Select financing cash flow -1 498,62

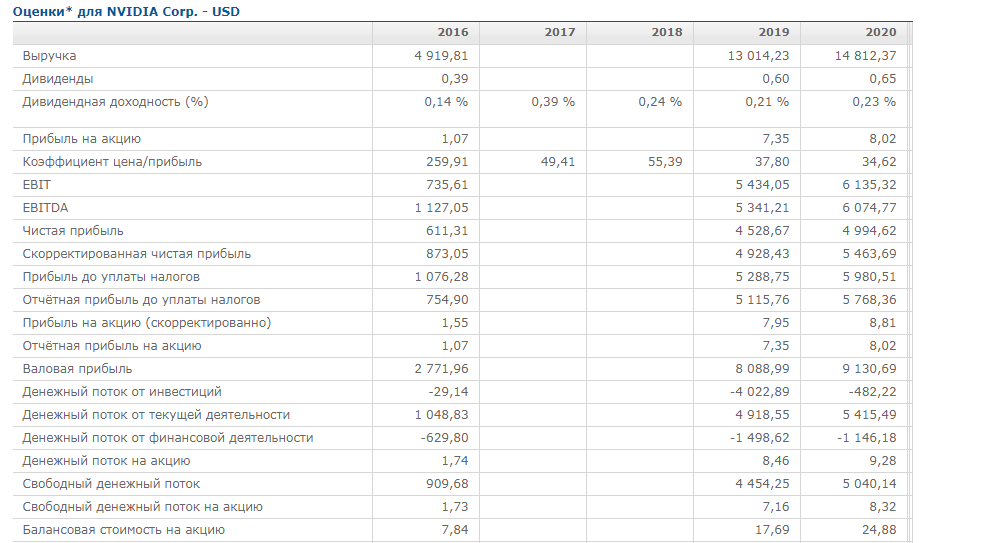[760, 437]
